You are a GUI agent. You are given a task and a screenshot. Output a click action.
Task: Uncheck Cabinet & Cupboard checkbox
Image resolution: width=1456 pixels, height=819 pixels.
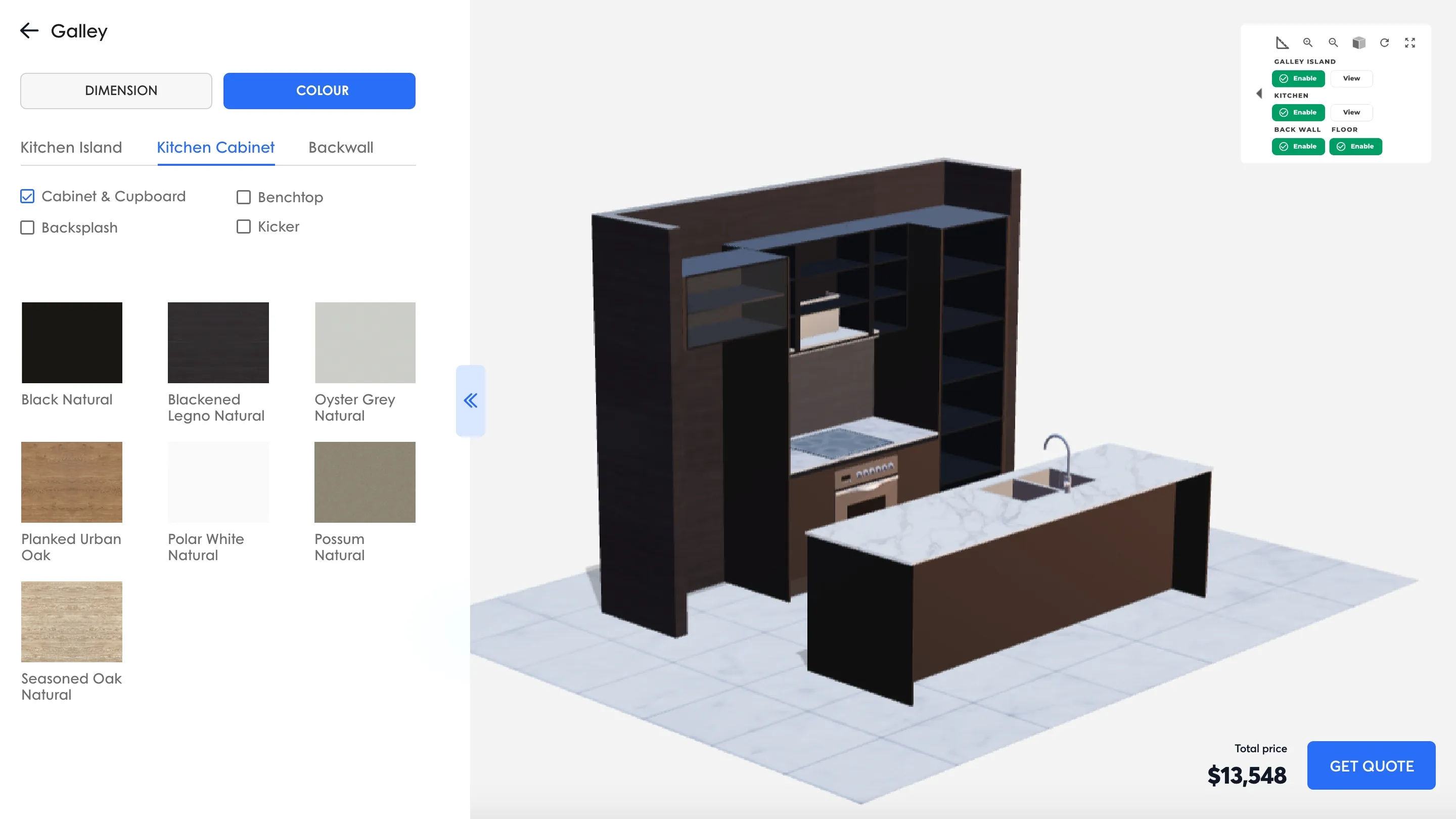point(27,196)
